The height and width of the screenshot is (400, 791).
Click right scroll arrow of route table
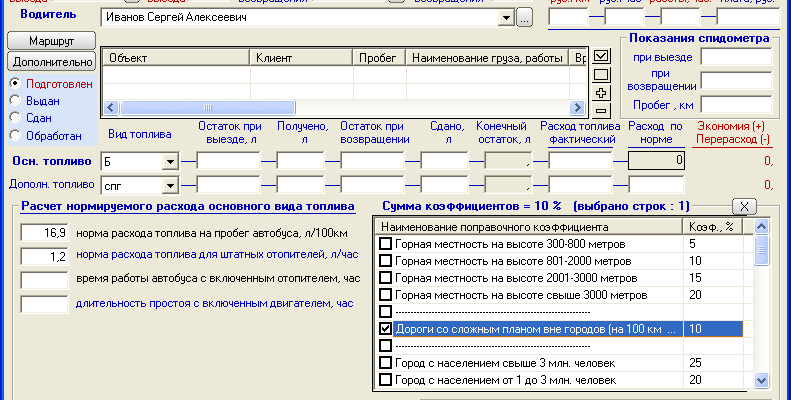click(577, 108)
